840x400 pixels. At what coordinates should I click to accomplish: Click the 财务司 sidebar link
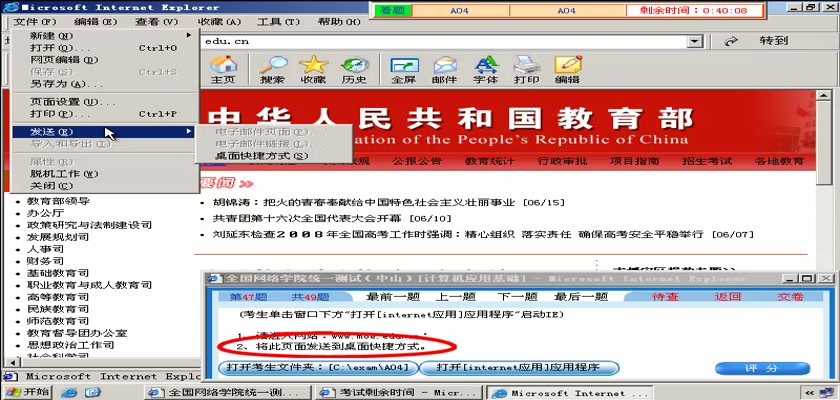[x=46, y=261]
